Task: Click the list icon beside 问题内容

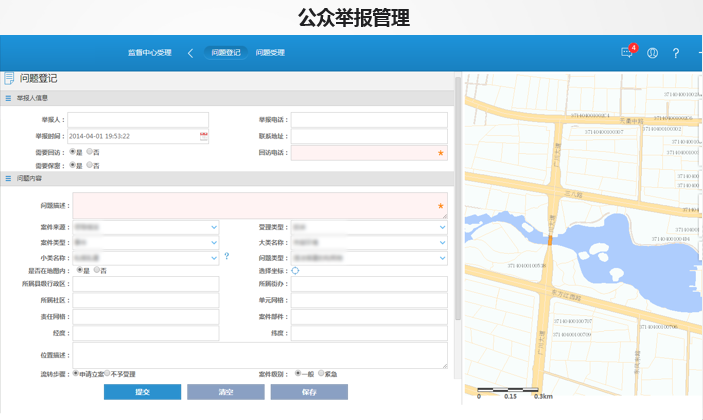Action: [8, 178]
